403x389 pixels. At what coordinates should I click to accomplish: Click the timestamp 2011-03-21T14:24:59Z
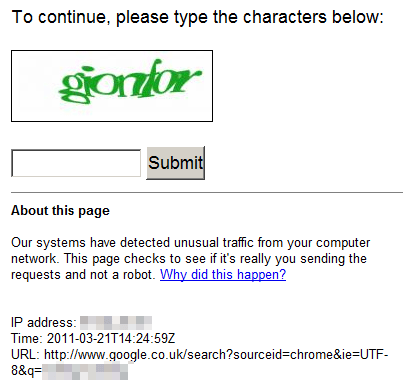click(x=111, y=338)
